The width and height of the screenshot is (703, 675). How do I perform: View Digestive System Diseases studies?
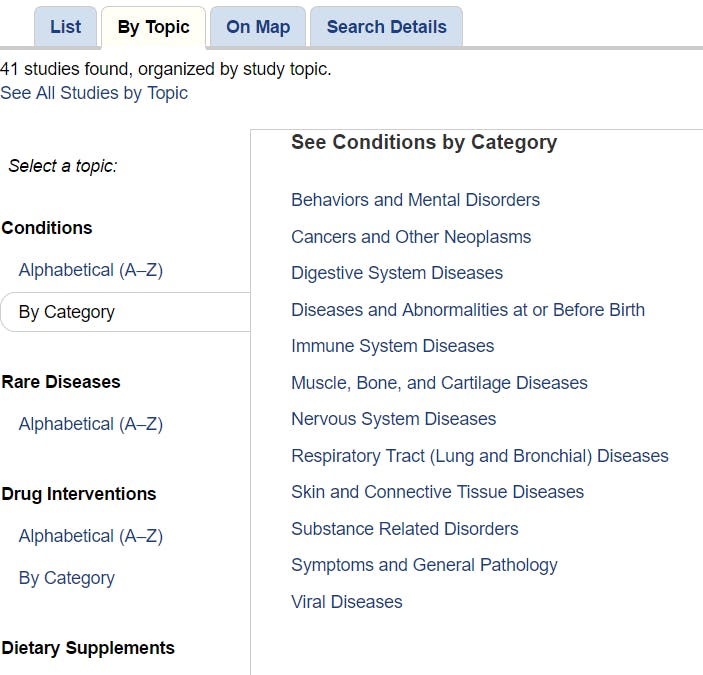coord(397,273)
